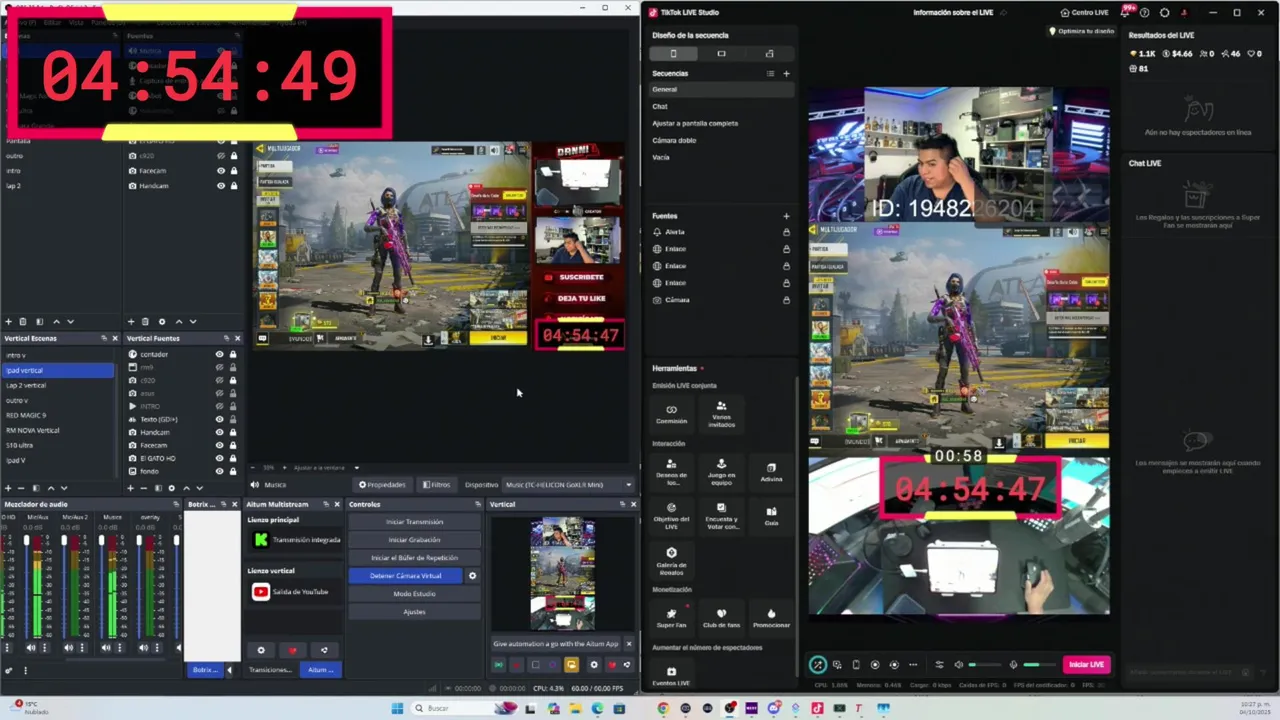Select the RED MAGIC 9 scene

58,415
